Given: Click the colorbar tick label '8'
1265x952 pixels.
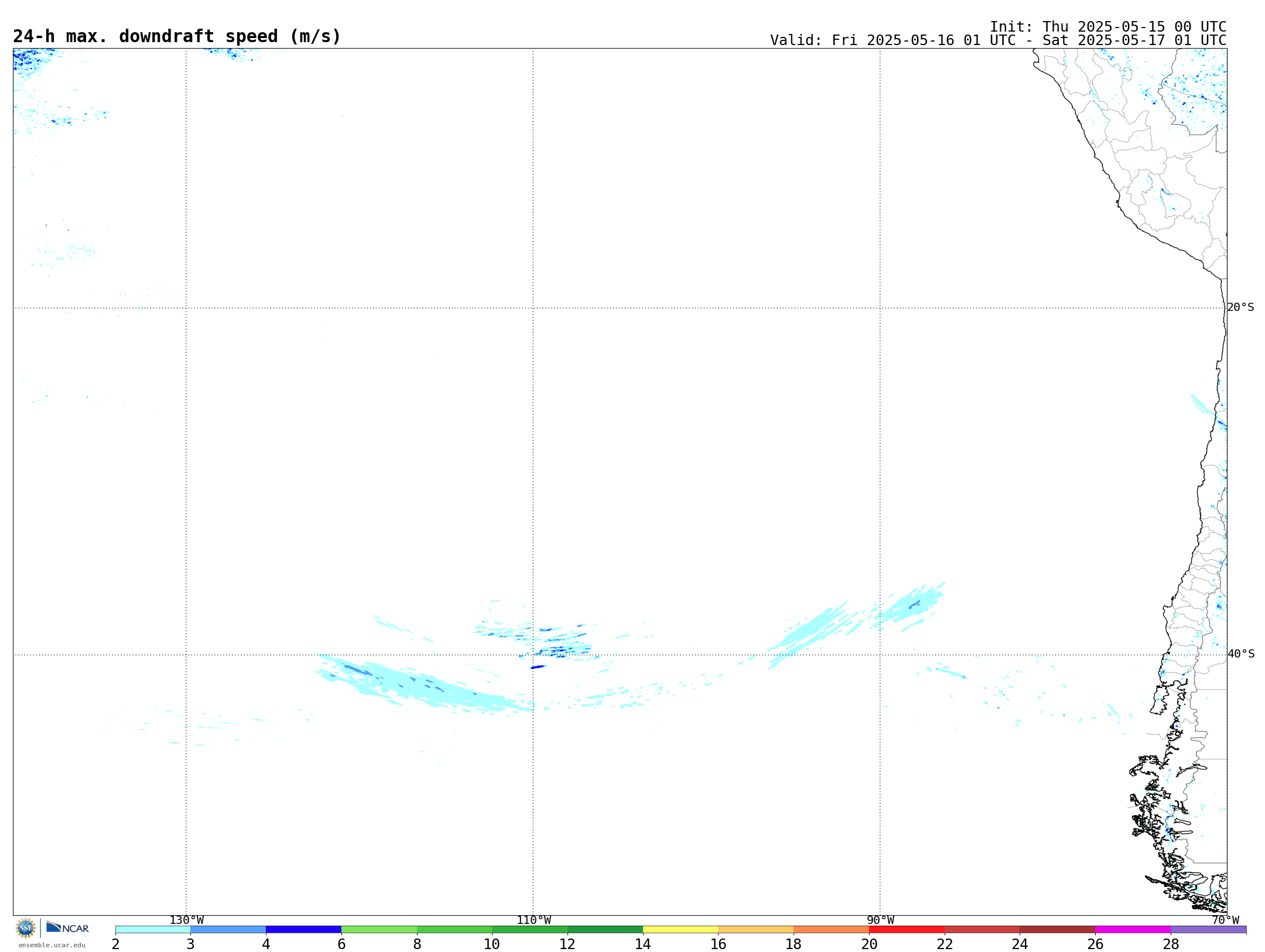Looking at the screenshot, I should pos(417,944).
